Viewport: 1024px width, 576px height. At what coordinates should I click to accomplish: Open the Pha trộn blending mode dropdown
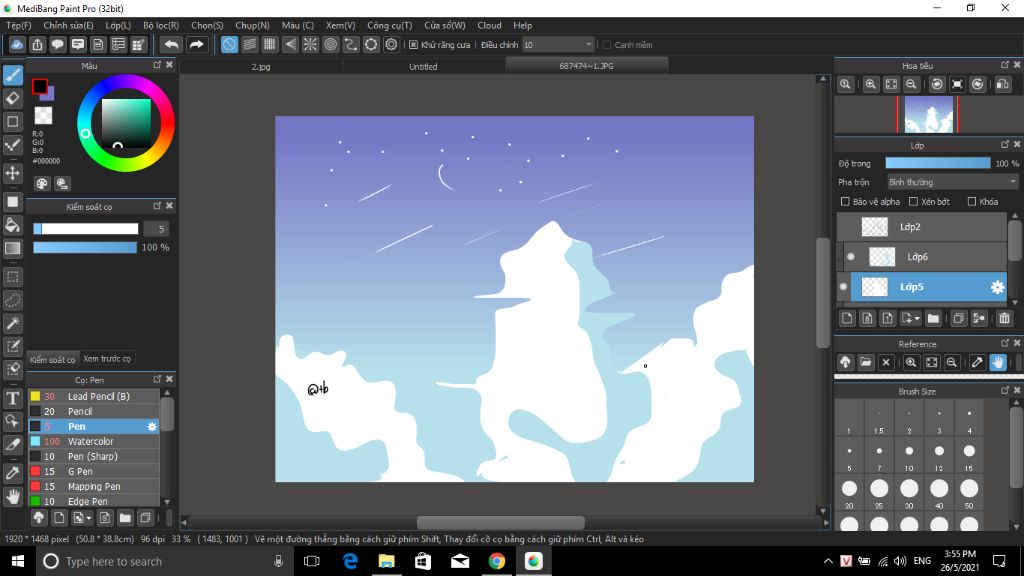click(952, 182)
